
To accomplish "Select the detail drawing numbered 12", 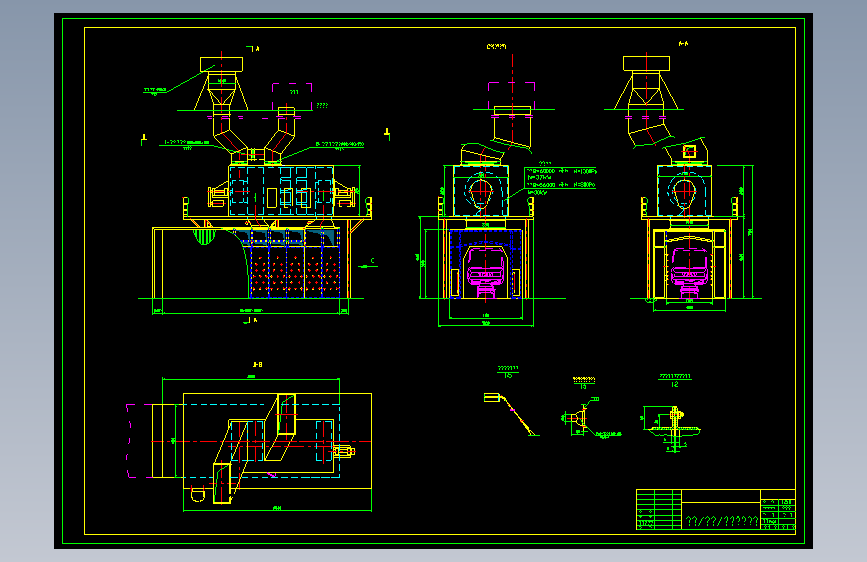I will 673,429.
